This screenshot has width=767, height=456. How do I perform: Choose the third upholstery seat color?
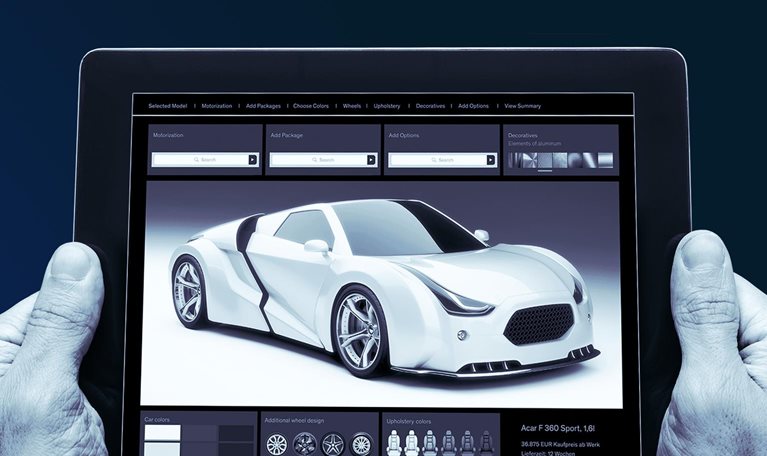click(430, 443)
